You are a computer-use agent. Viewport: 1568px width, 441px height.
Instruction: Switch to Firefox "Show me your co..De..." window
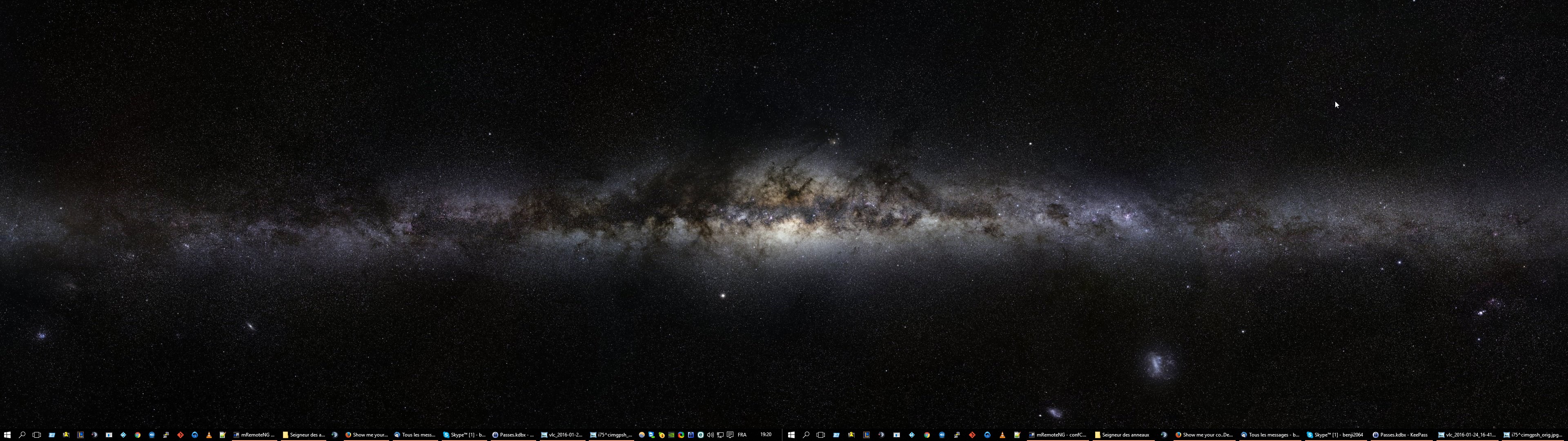pos(1204,435)
